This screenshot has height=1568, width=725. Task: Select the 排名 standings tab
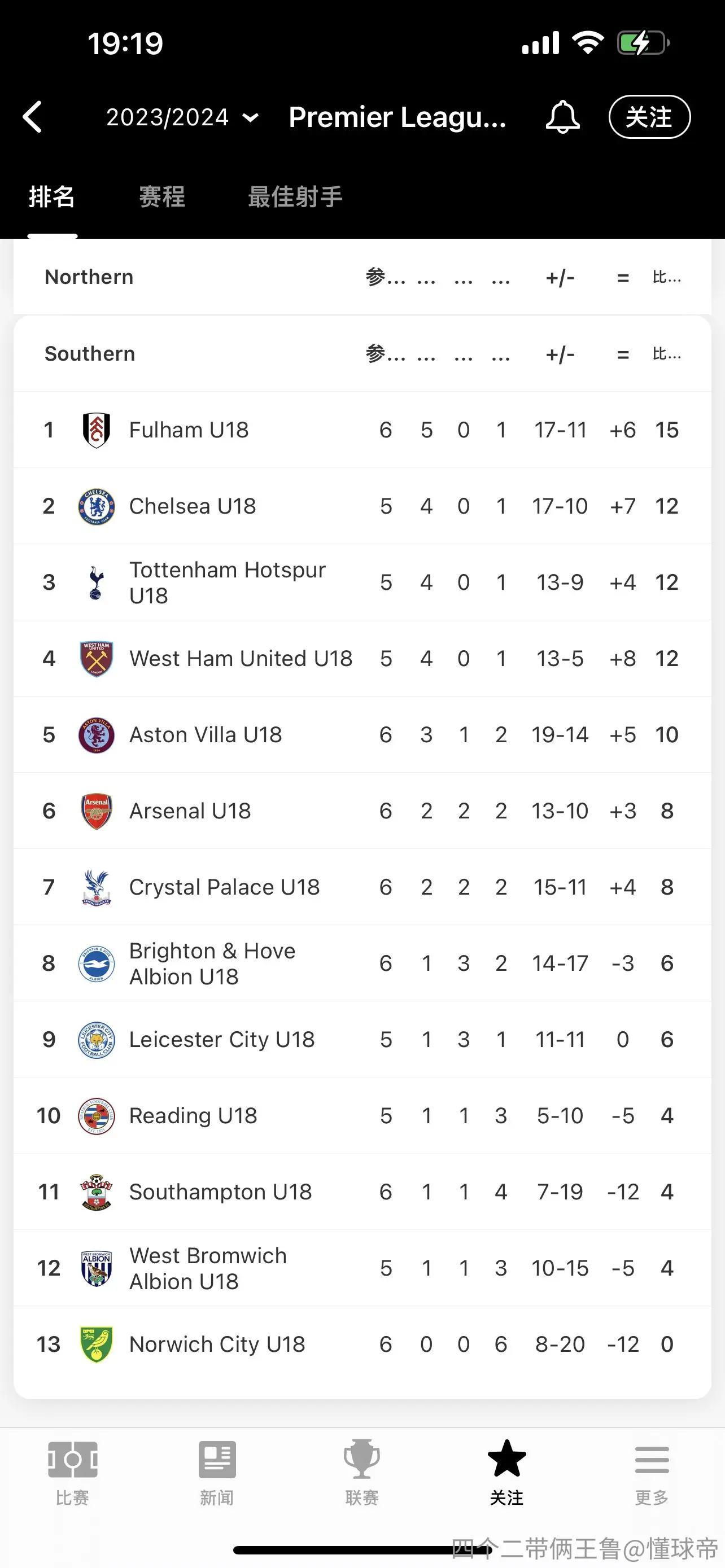point(52,196)
